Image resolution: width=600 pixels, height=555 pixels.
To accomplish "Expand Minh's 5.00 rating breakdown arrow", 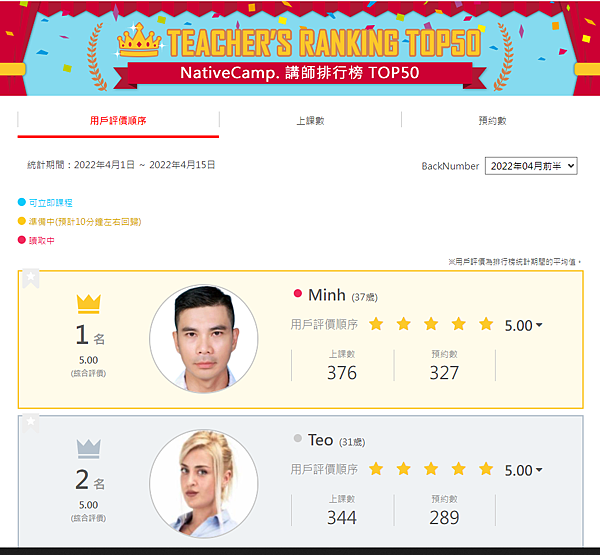I will pos(539,325).
